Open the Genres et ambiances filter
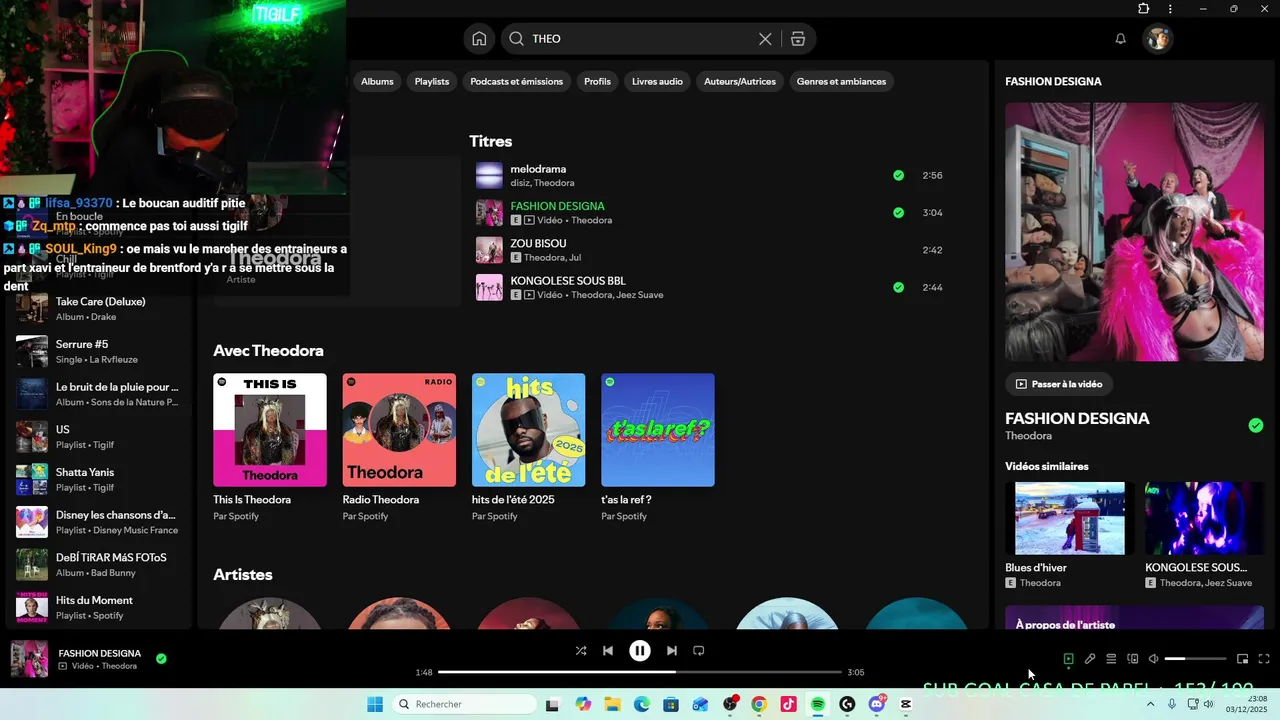The image size is (1280, 720). point(841,81)
